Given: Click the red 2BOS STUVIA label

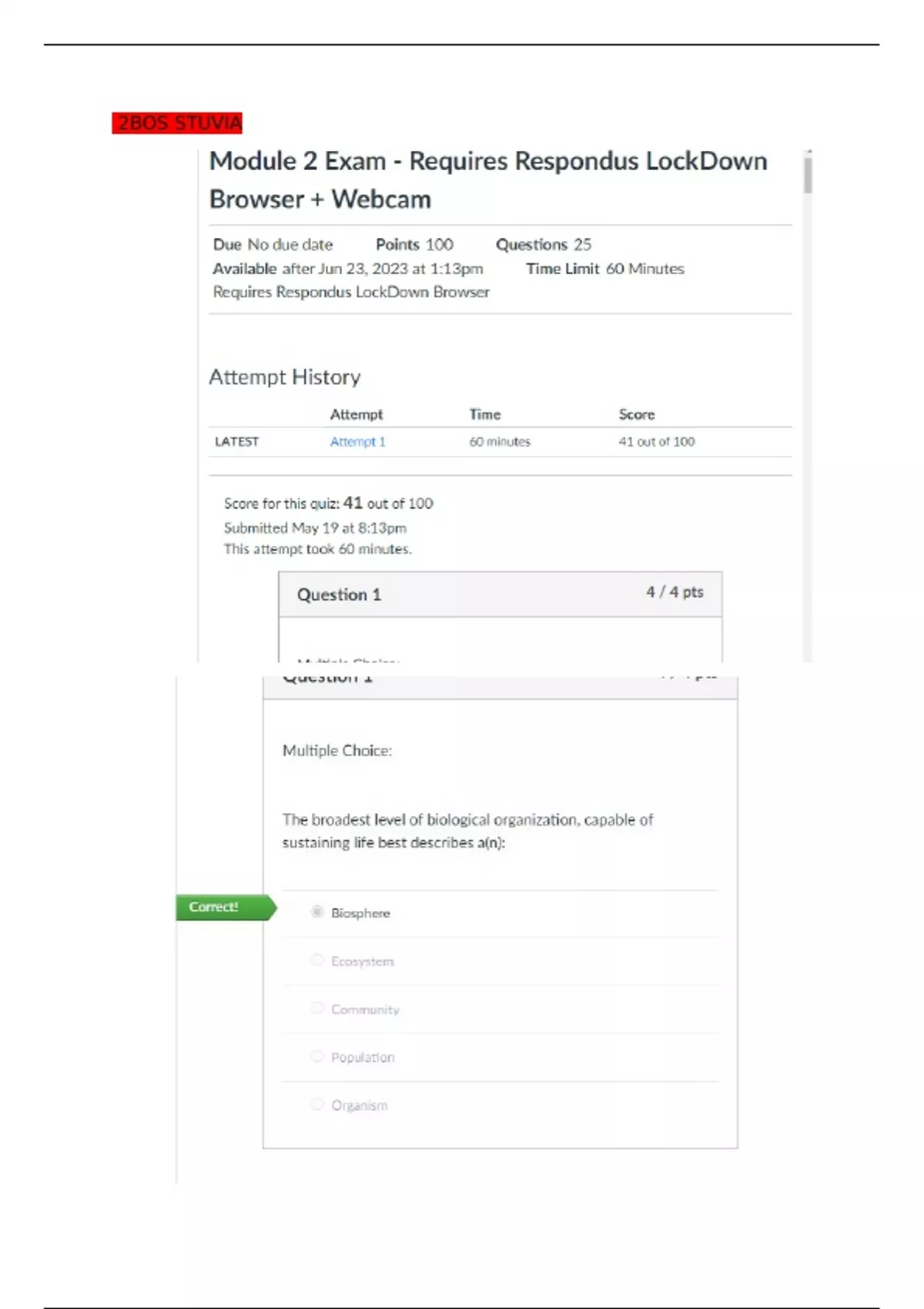Looking at the screenshot, I should coord(177,123).
